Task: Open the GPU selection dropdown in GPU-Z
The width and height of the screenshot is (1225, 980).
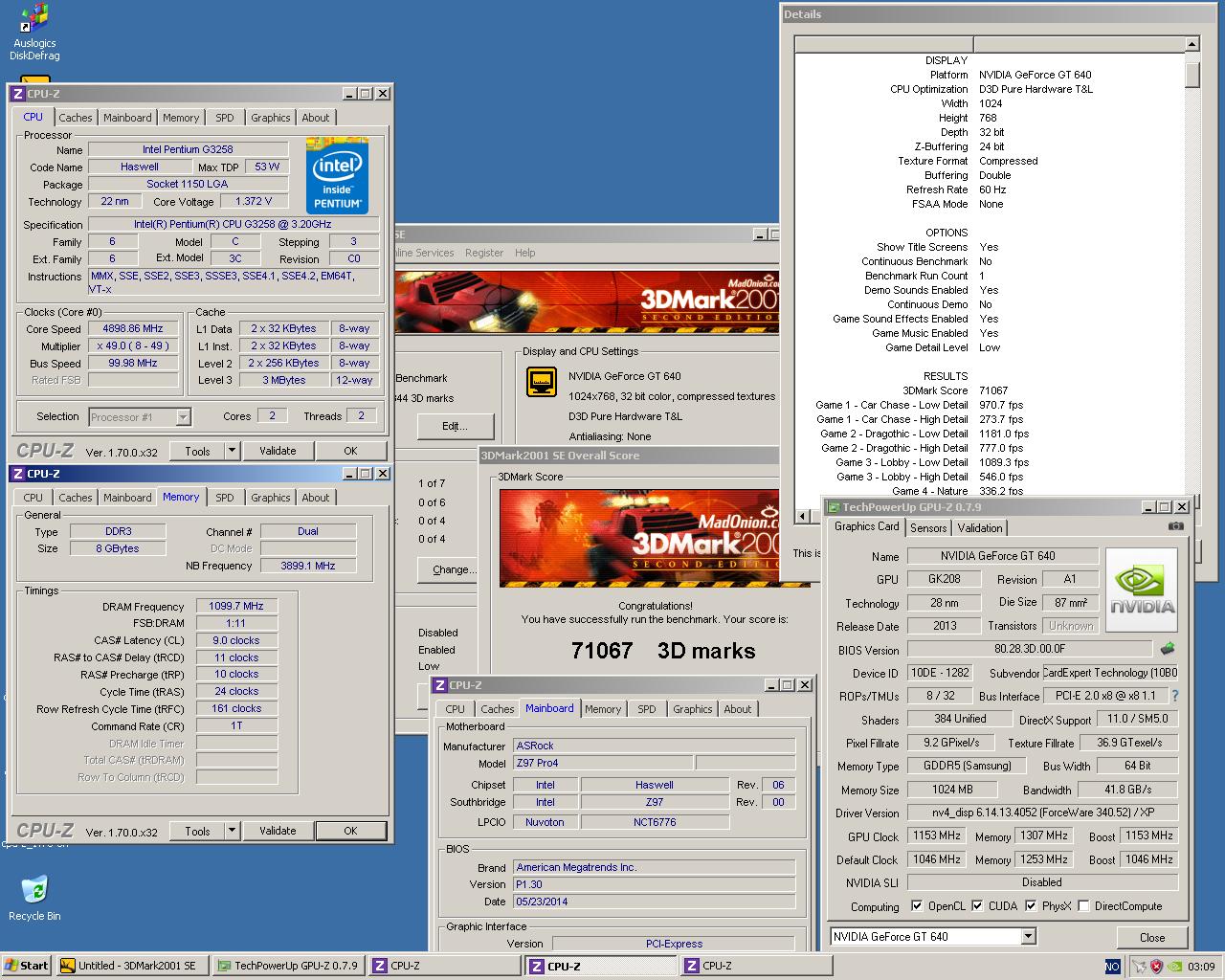Action: click(1028, 936)
